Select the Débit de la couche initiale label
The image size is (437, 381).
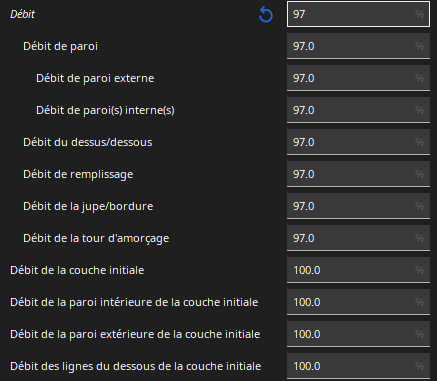pos(77,270)
